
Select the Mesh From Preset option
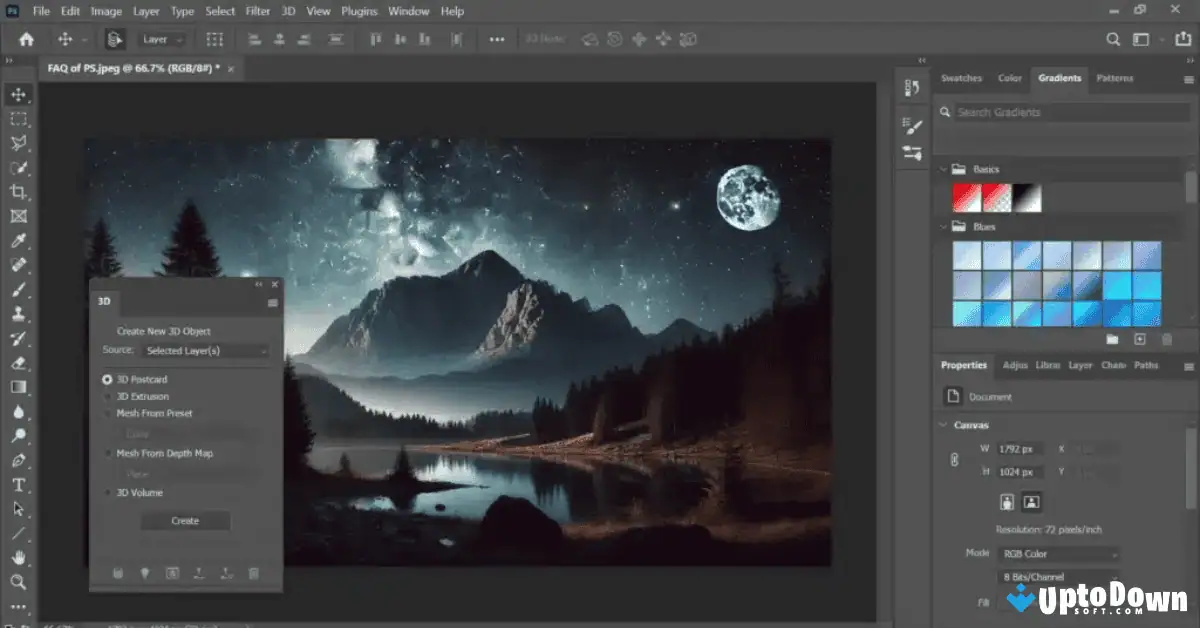click(107, 413)
